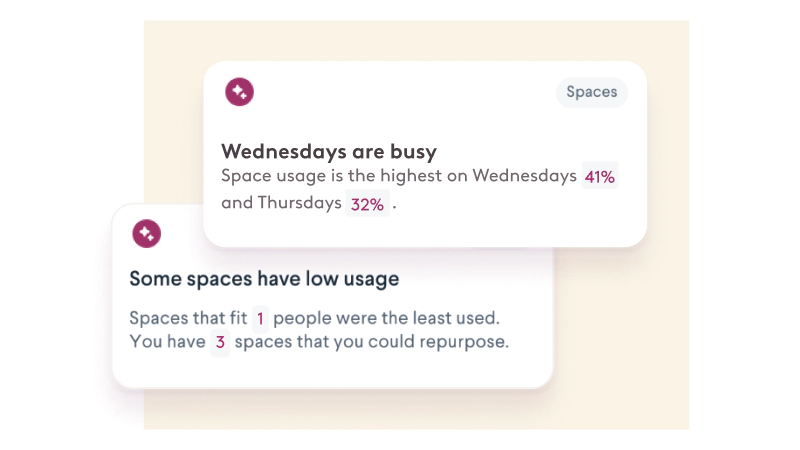Click the '1' people-capacity badge

click(260, 319)
